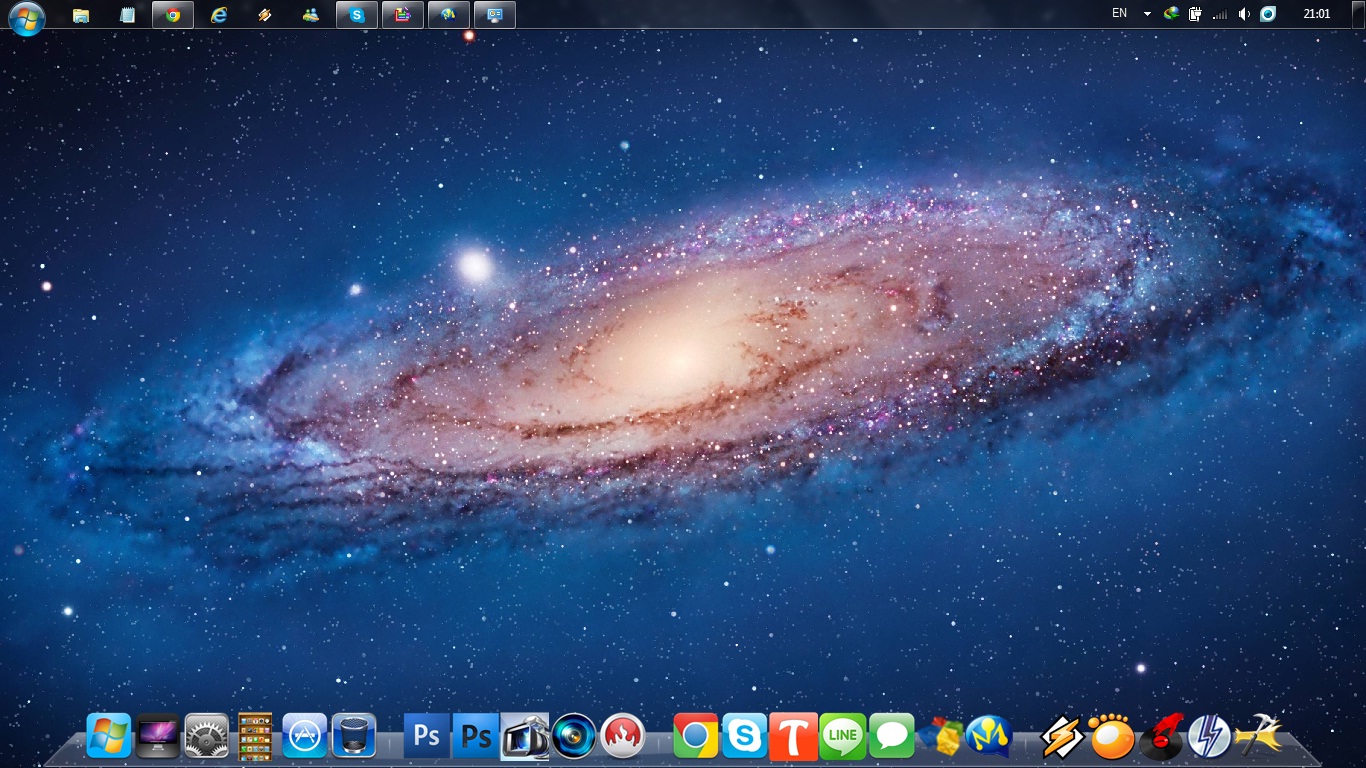Open the Daemon Tools lightning icon
This screenshot has width=1366, height=768.
point(1209,738)
